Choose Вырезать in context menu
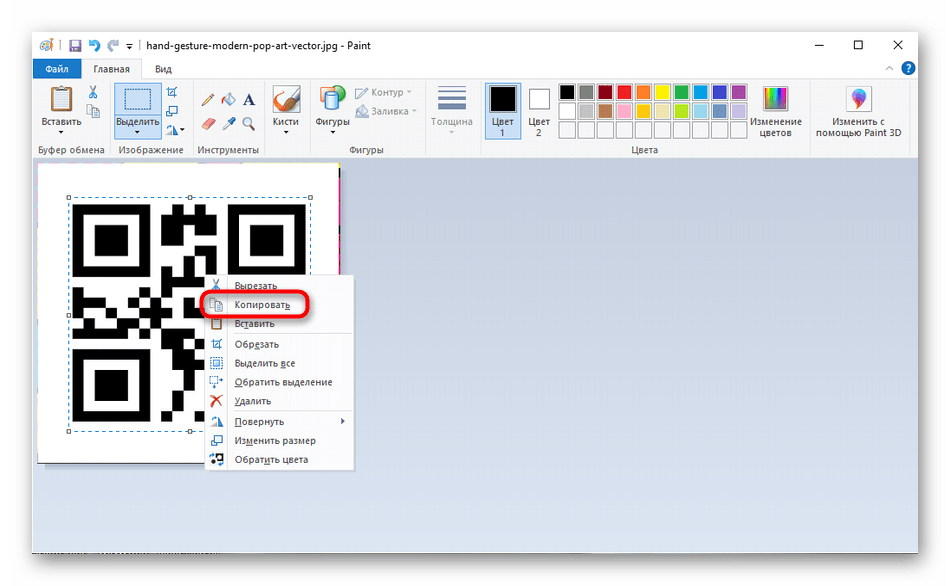This screenshot has height=586, width=950. pyautogui.click(x=279, y=285)
